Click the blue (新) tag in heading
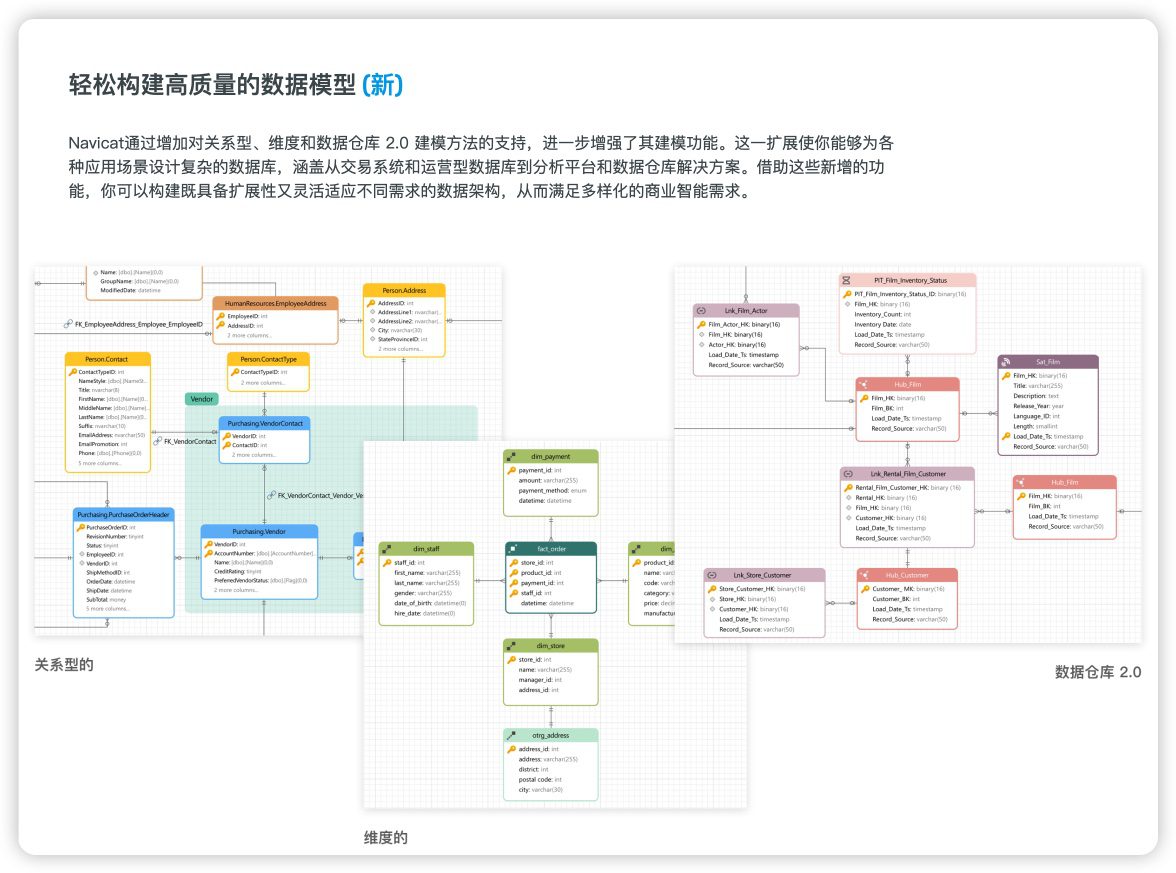The height and width of the screenshot is (873, 1176). click(382, 85)
